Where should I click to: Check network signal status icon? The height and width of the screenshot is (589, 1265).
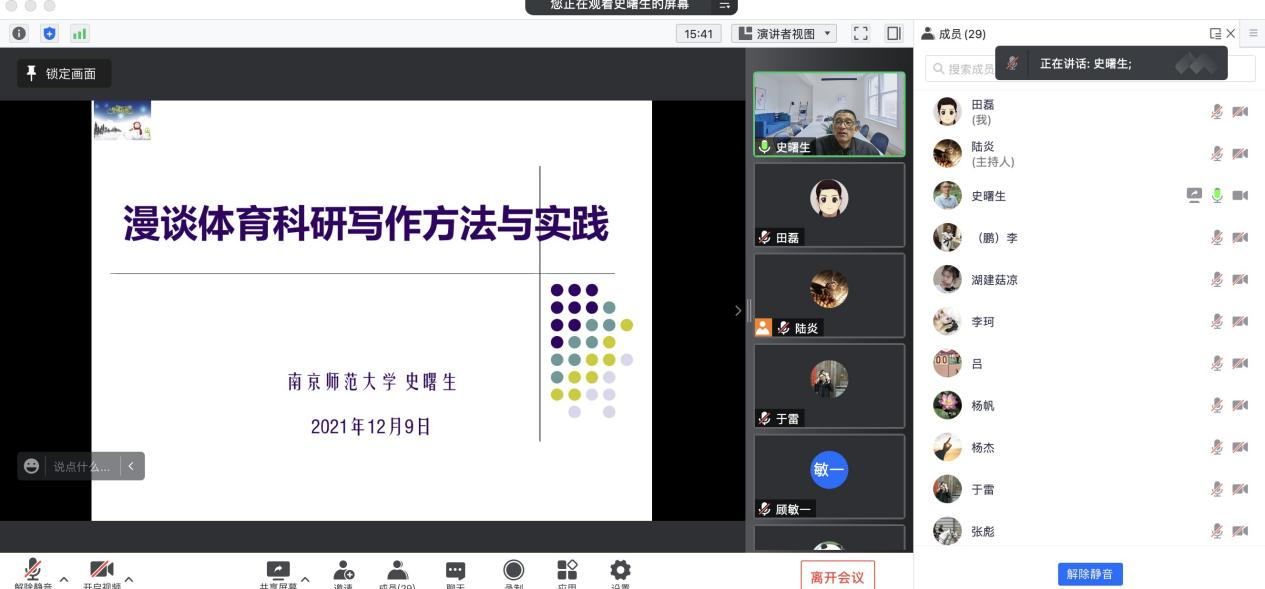pyautogui.click(x=79, y=34)
